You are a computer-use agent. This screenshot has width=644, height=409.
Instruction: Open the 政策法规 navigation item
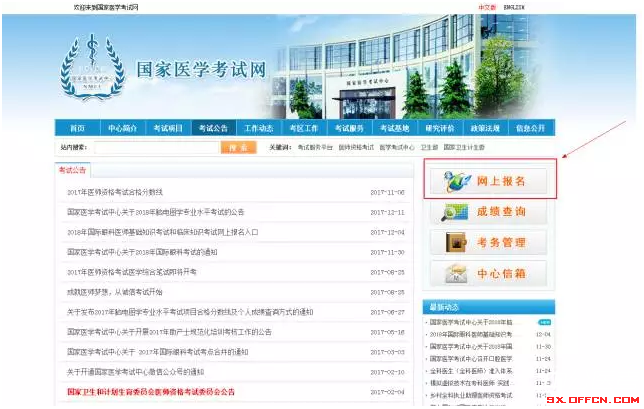click(x=485, y=128)
